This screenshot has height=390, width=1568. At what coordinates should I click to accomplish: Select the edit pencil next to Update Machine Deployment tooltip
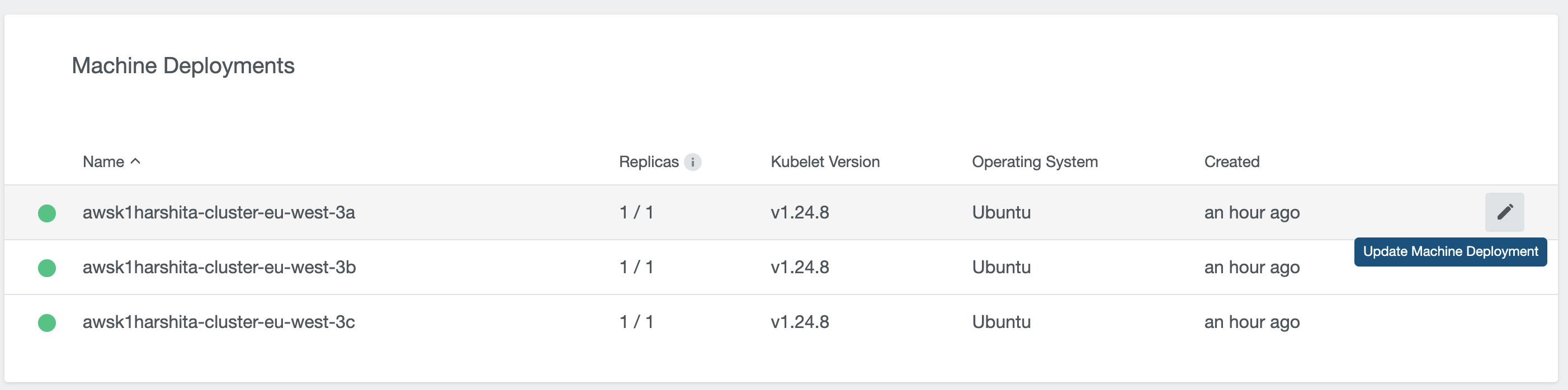1504,212
